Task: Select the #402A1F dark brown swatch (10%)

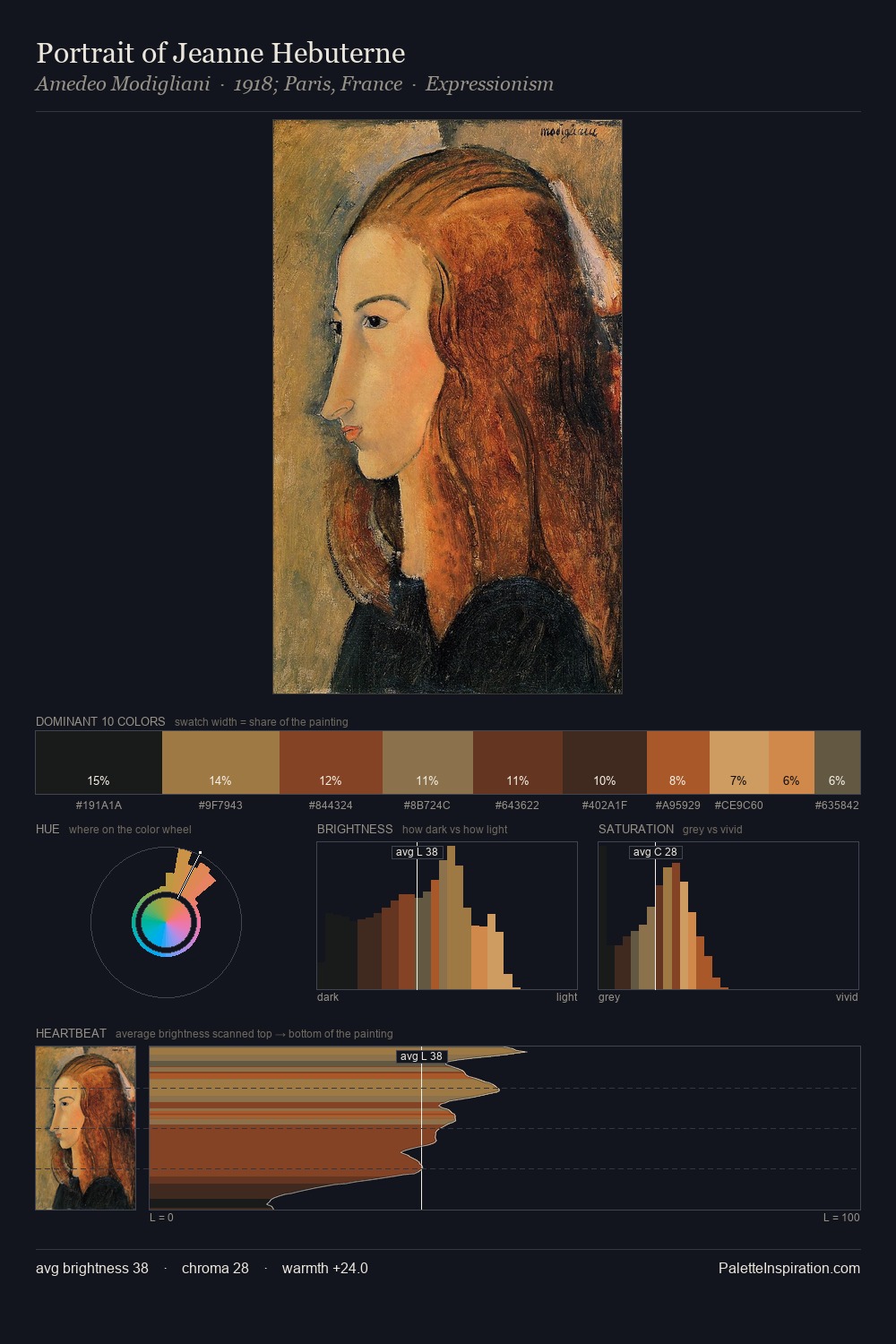Action: 605,762
